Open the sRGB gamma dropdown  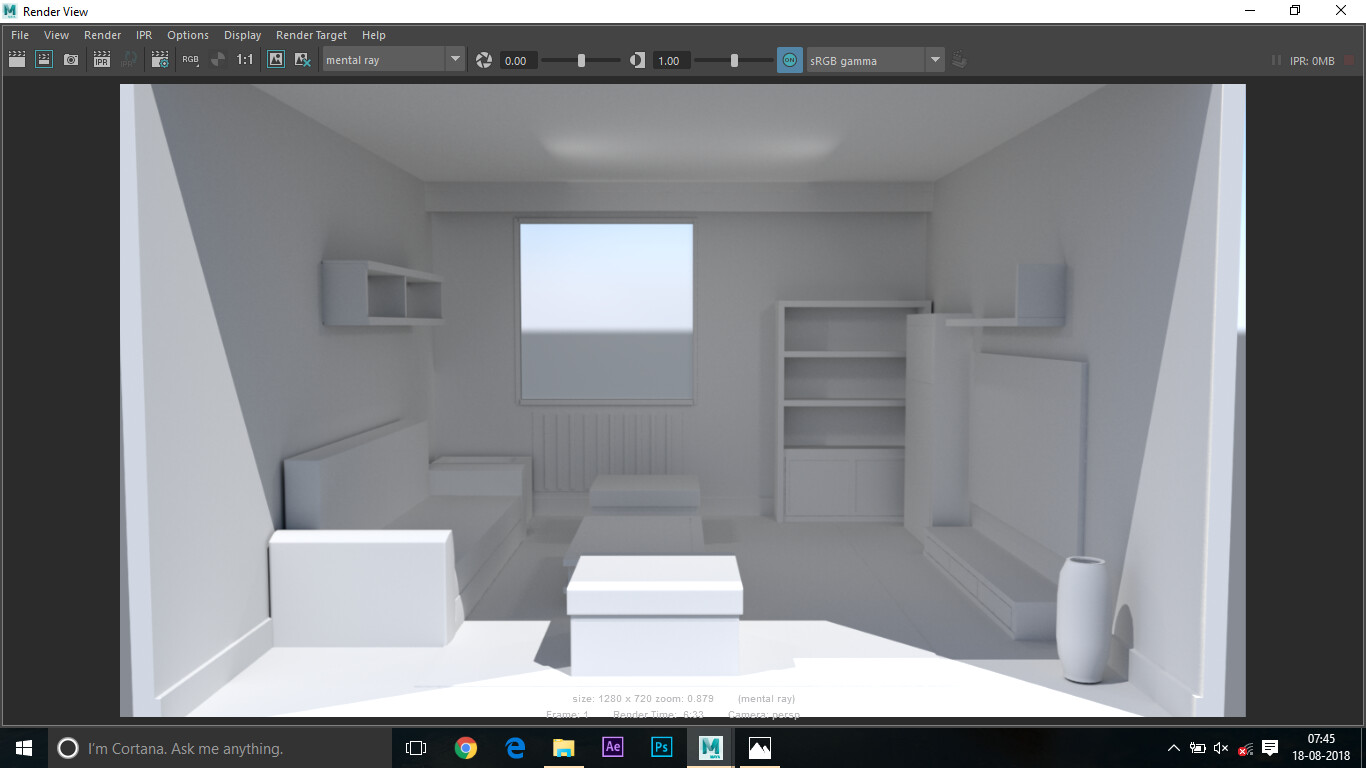point(935,59)
